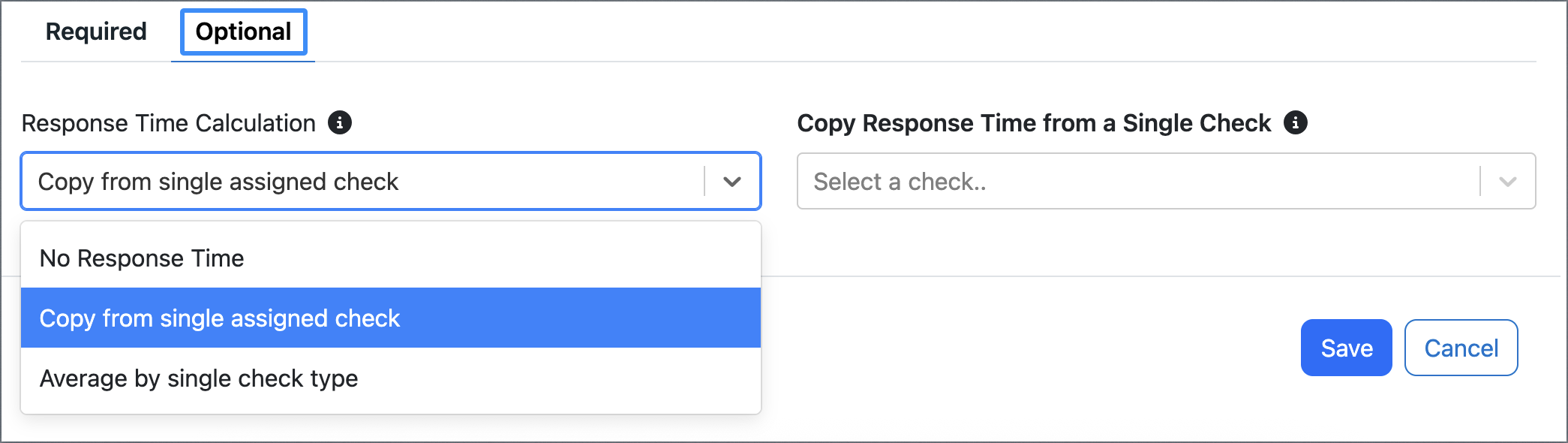Click the Cancel button
Image resolution: width=1568 pixels, height=443 pixels.
[1461, 348]
